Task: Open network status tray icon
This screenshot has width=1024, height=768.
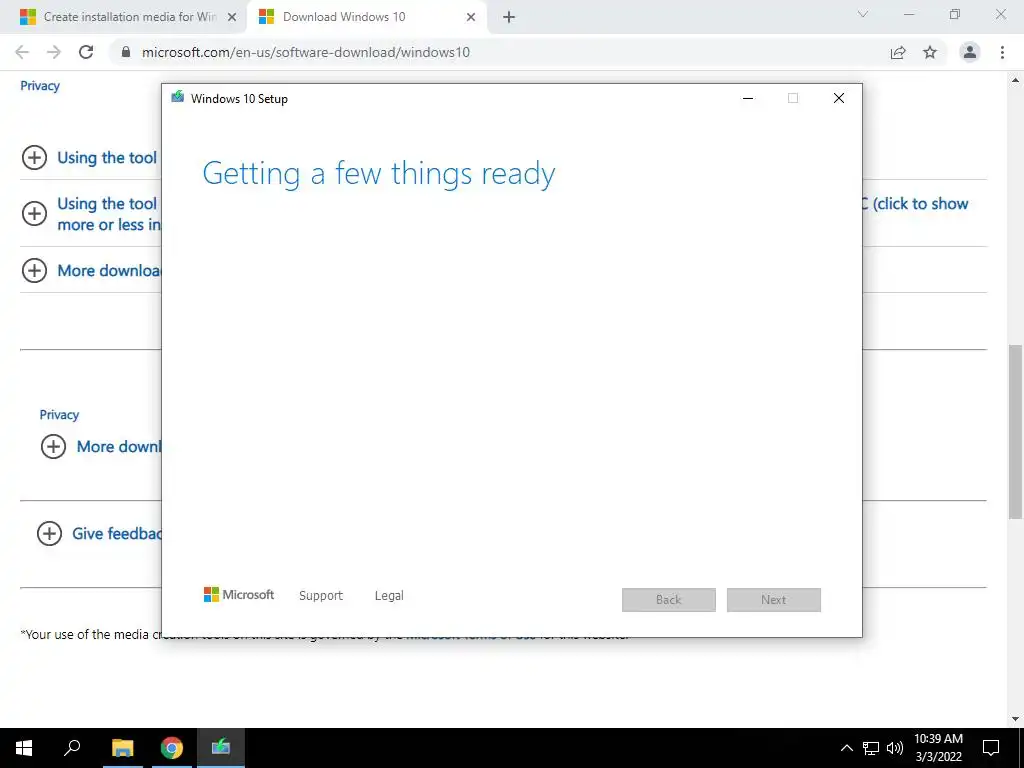Action: (871, 748)
